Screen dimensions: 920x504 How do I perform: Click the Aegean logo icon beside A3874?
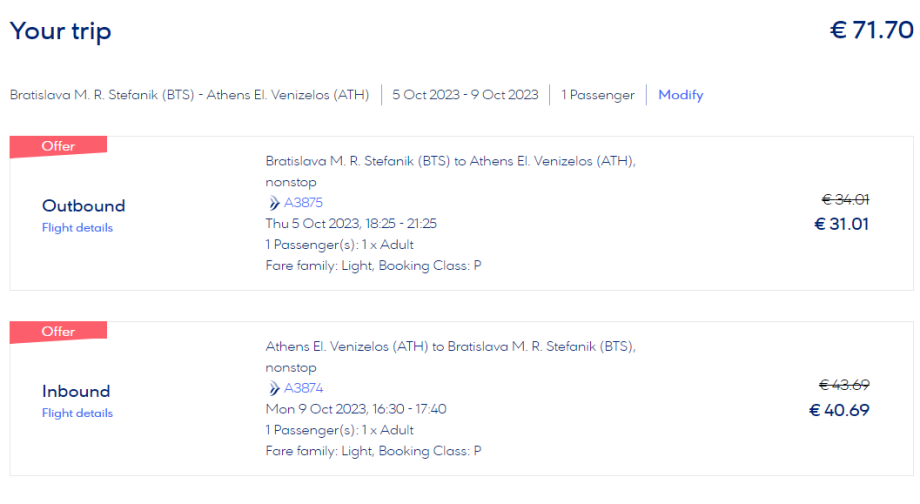tap(274, 388)
